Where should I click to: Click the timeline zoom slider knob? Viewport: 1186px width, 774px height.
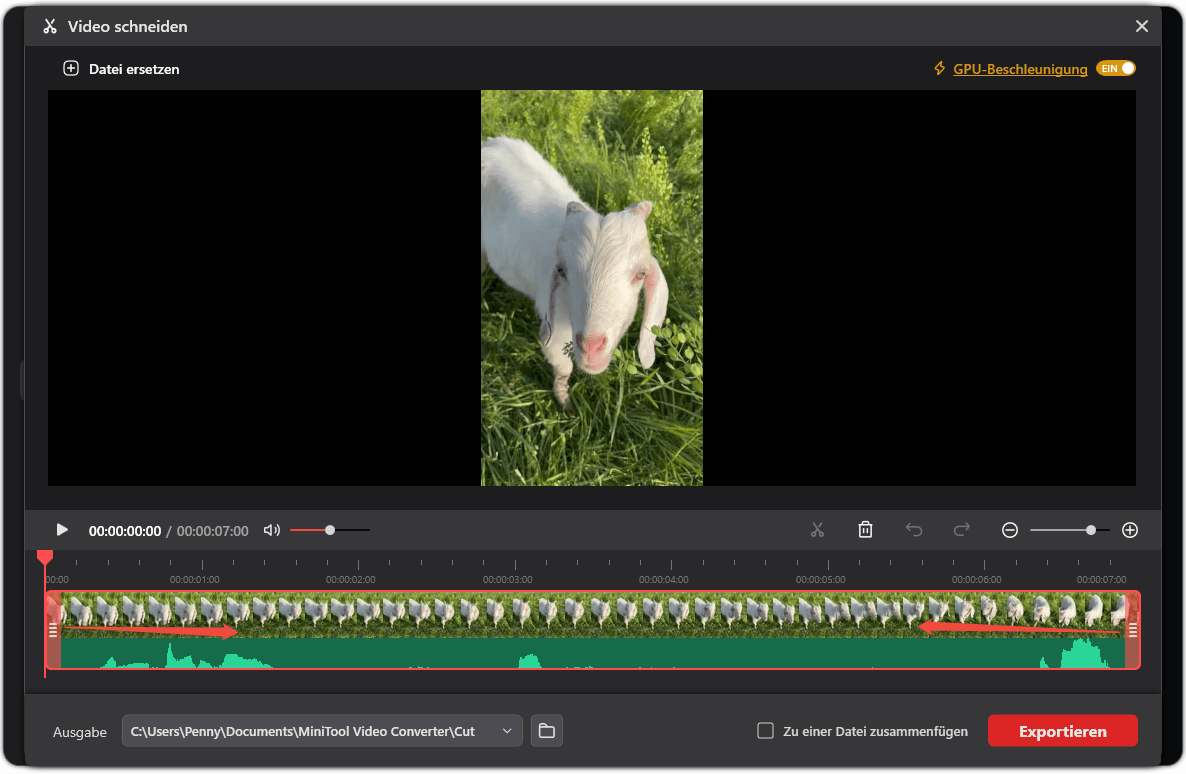tap(1091, 530)
